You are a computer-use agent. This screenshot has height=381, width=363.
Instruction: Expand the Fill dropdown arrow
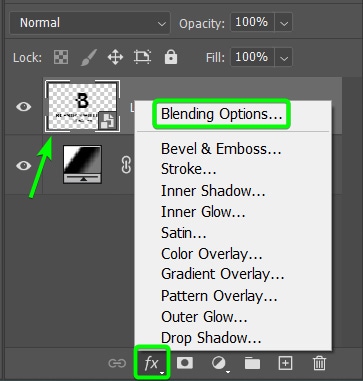pyautogui.click(x=284, y=58)
